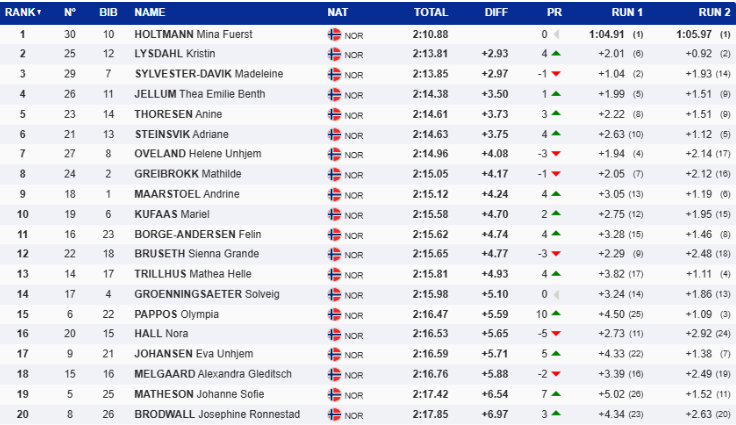Click the Norway flag beside PAPPOS Olympia
736x425 pixels.
coord(334,314)
